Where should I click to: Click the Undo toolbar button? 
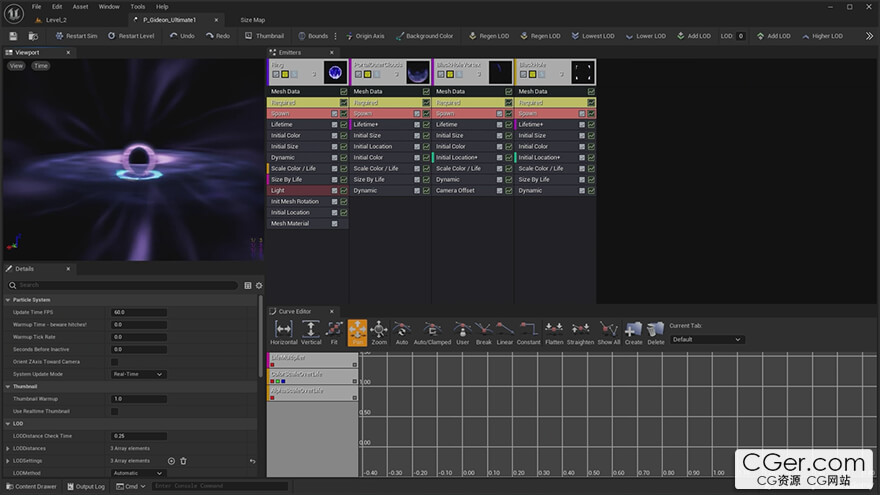pyautogui.click(x=181, y=36)
